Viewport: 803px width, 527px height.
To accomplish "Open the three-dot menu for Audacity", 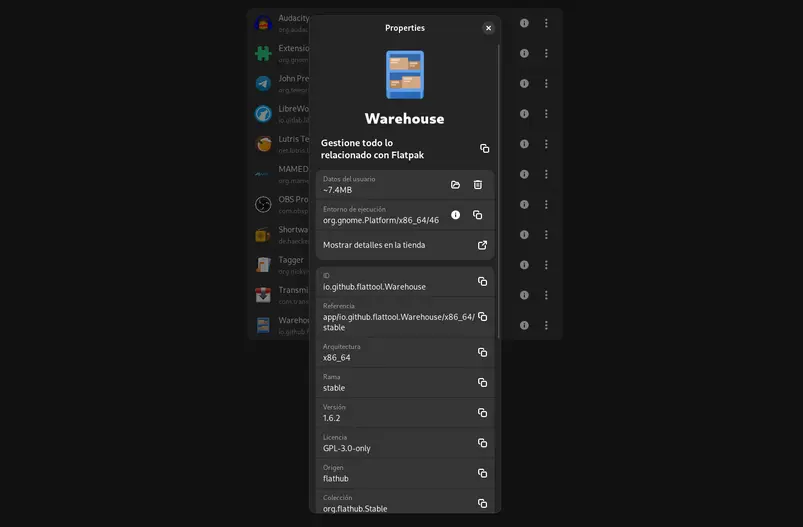I will pos(546,23).
